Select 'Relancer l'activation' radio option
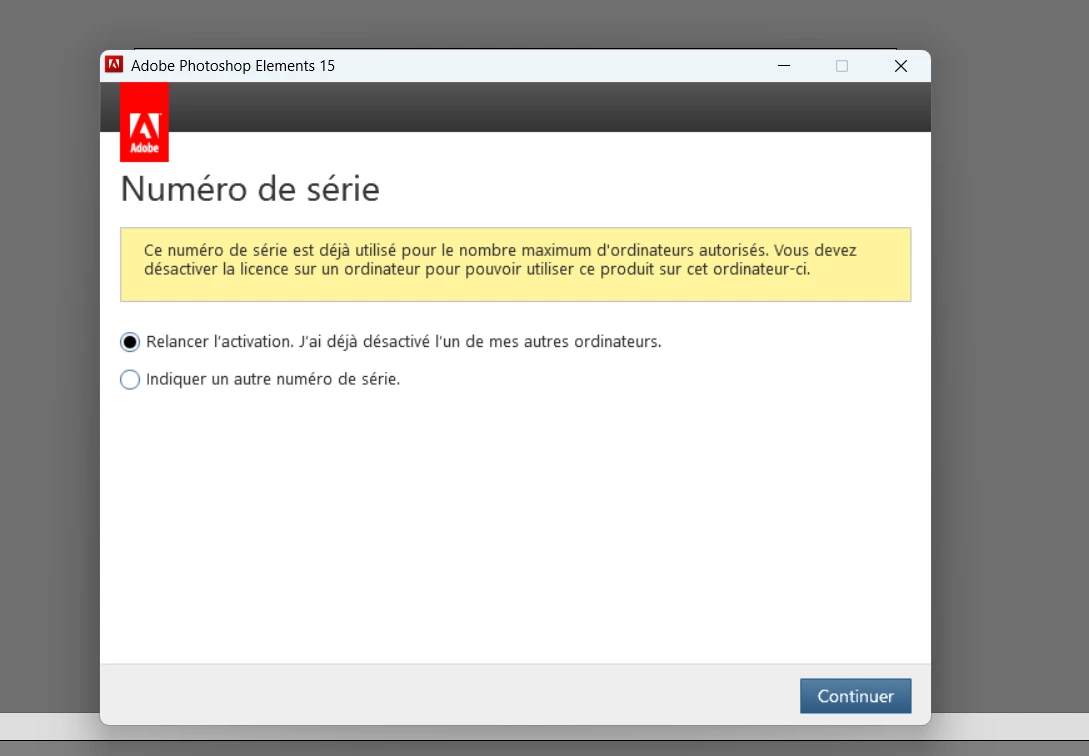 130,342
